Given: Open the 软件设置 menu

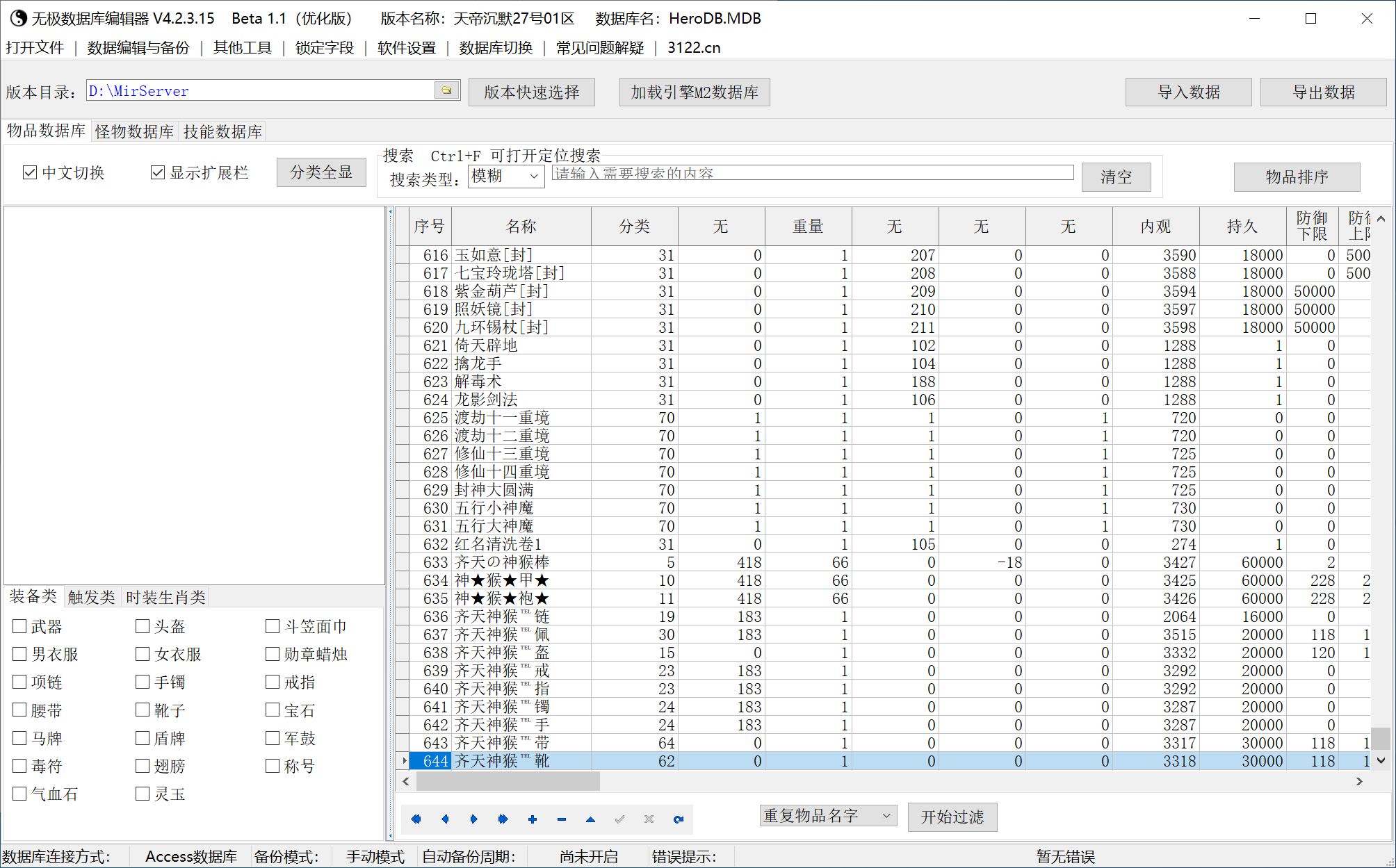Looking at the screenshot, I should click(x=407, y=47).
